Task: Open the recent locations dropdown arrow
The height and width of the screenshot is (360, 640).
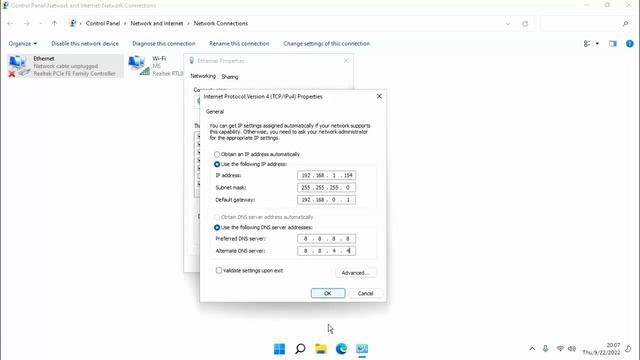Action: [x=40, y=24]
